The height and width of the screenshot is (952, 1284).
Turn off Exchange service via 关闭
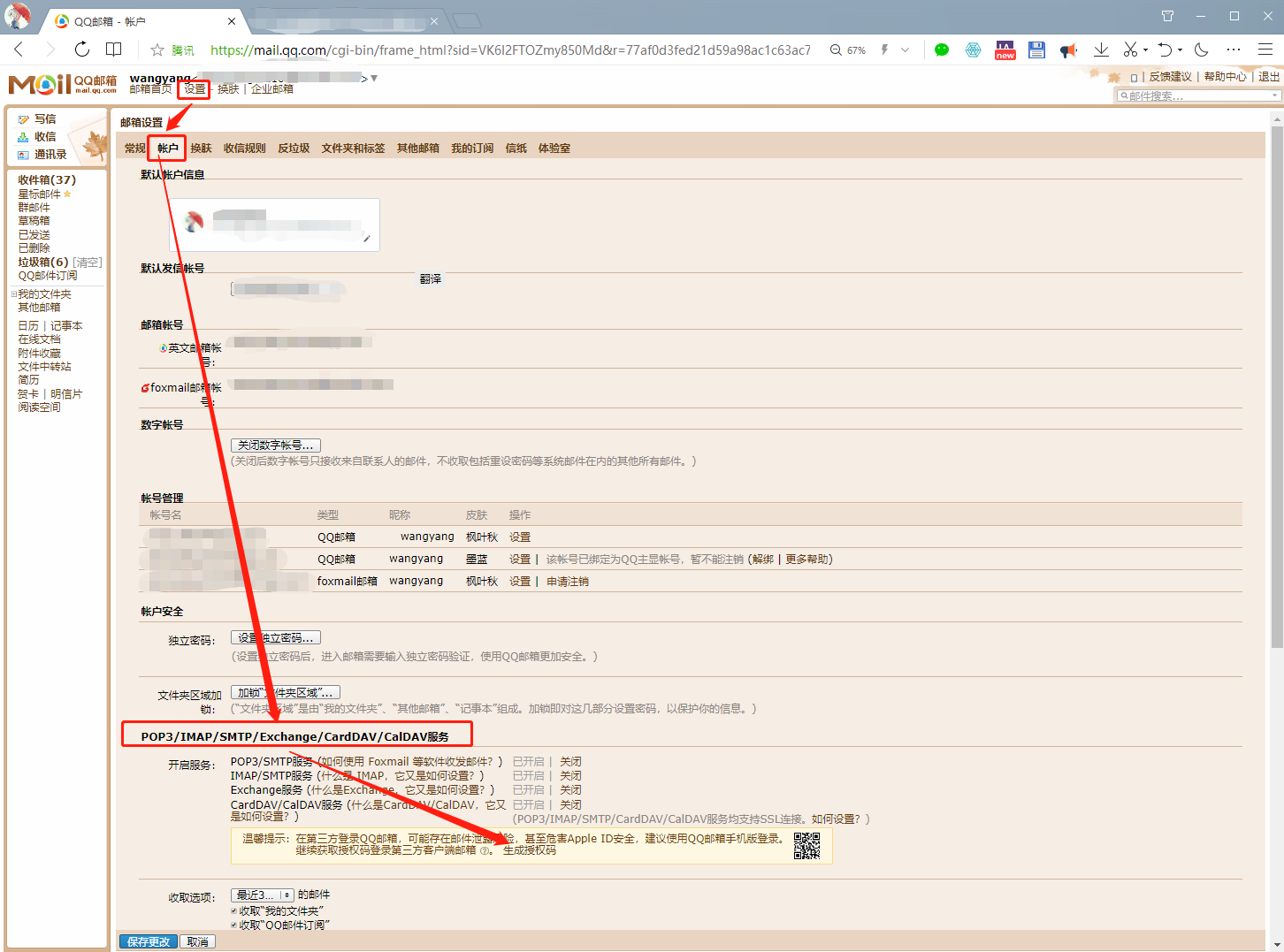tap(570, 790)
